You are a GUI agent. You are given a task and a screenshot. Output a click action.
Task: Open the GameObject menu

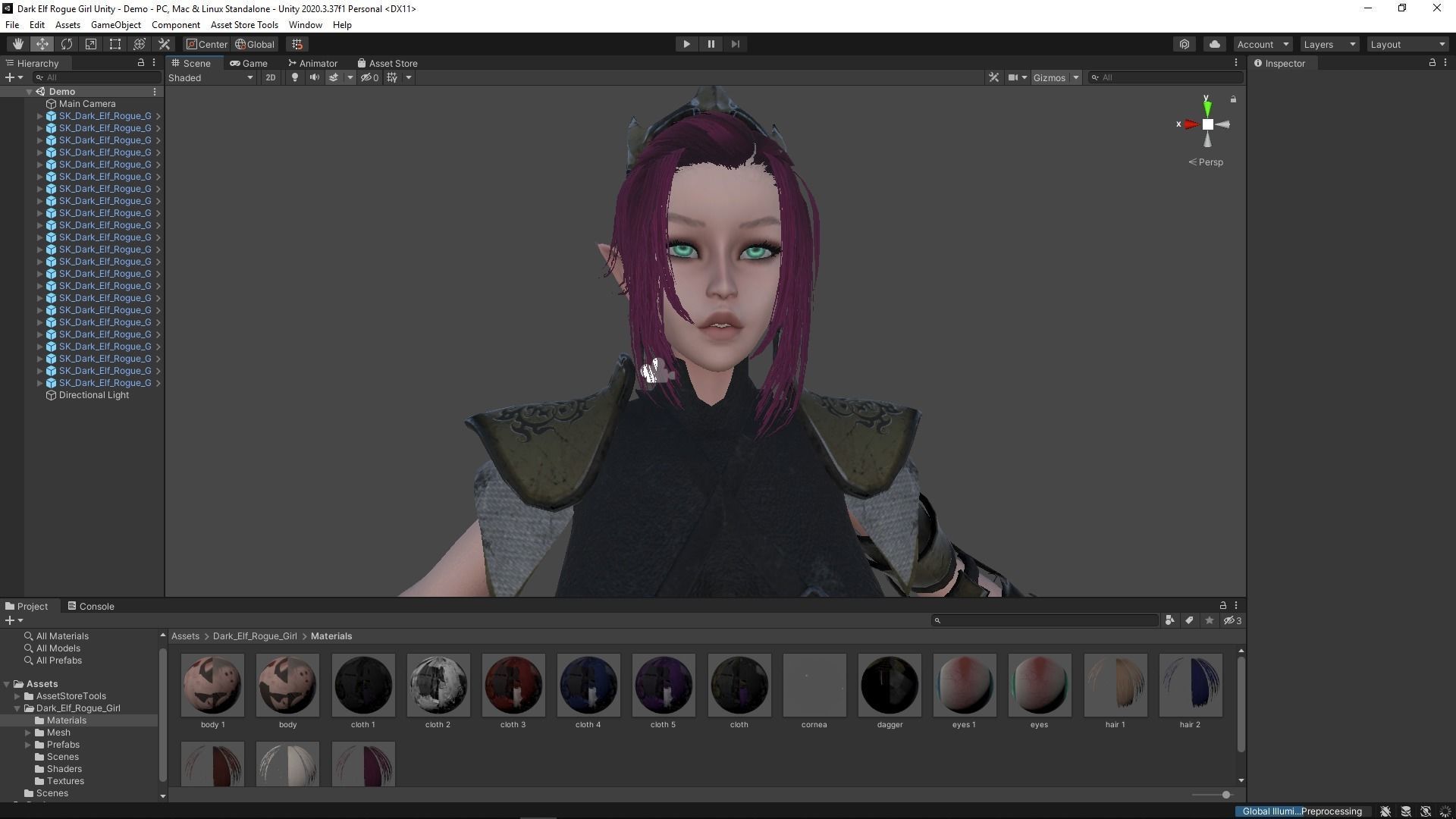click(x=116, y=24)
